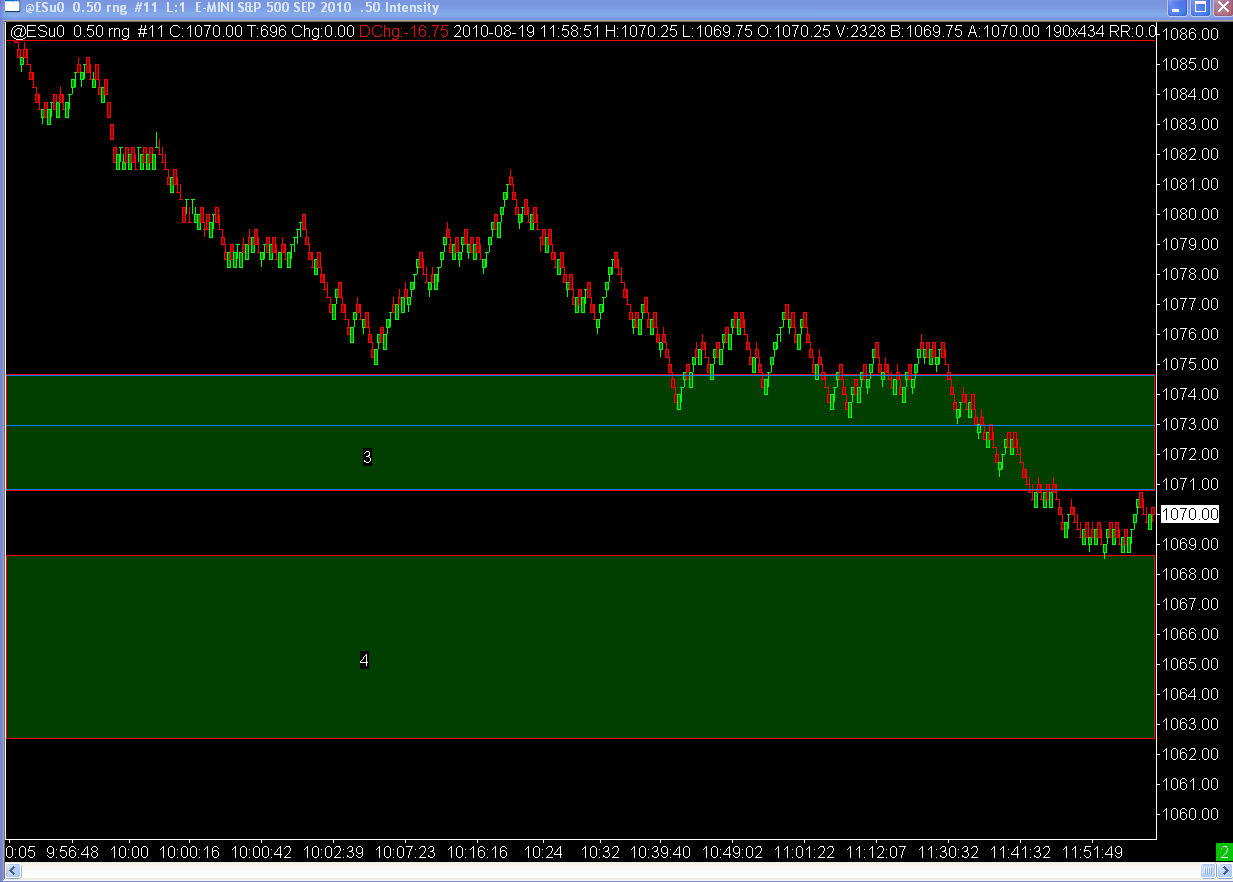Click the 11:51:49 time axis label

coord(1094,852)
